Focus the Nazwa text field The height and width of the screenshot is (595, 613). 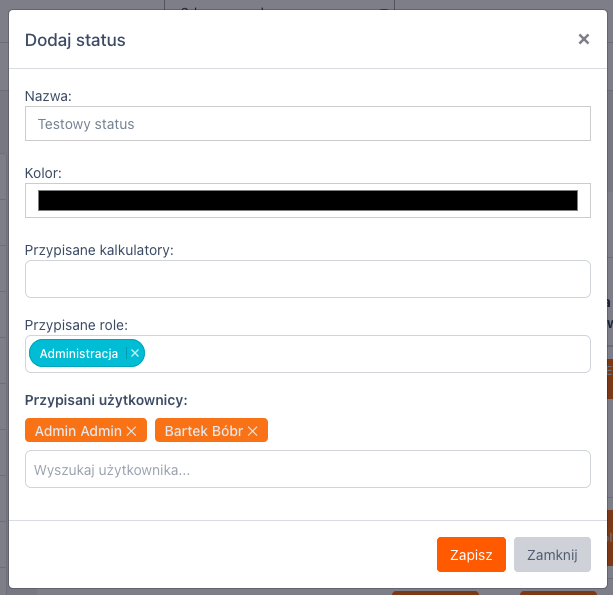[307, 124]
